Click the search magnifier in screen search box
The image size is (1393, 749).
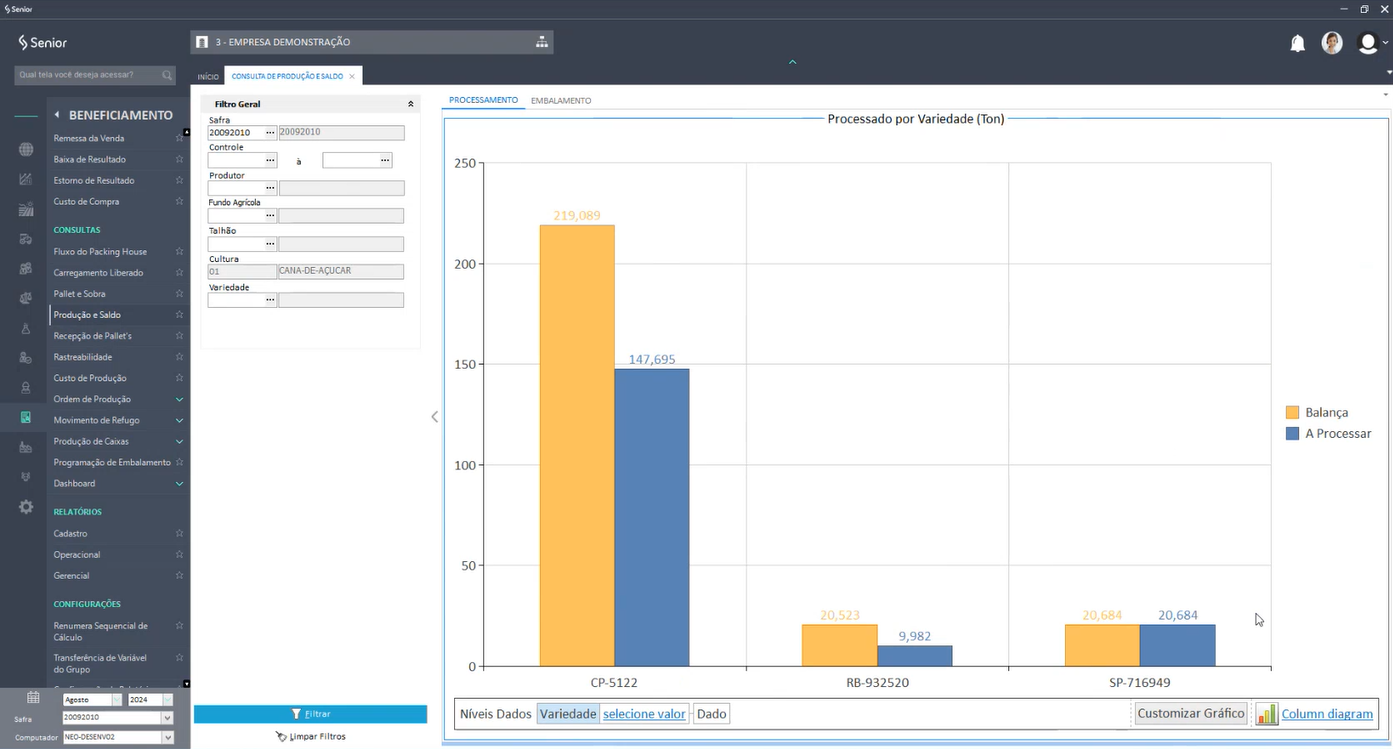tap(167, 75)
